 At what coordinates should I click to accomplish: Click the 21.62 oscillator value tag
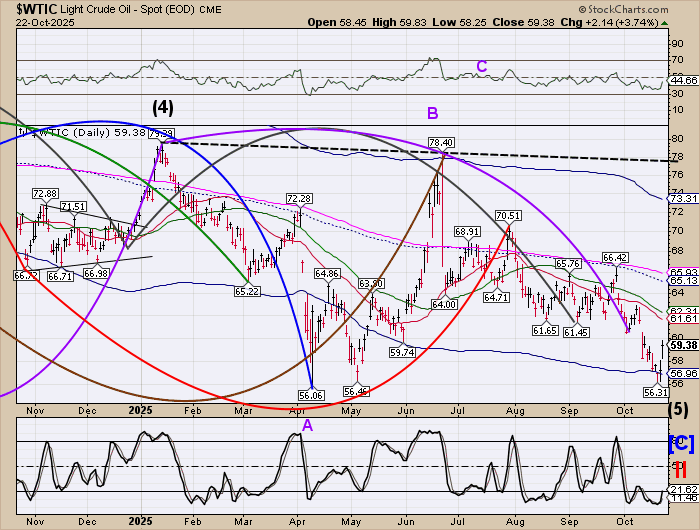(x=683, y=487)
